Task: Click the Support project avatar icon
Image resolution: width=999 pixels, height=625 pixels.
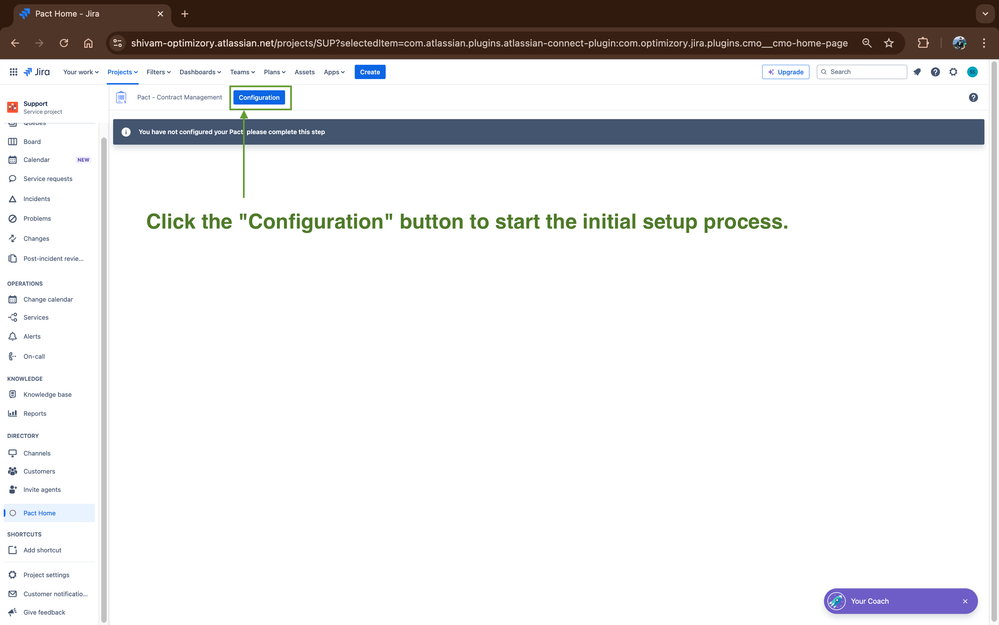Action: (13, 107)
